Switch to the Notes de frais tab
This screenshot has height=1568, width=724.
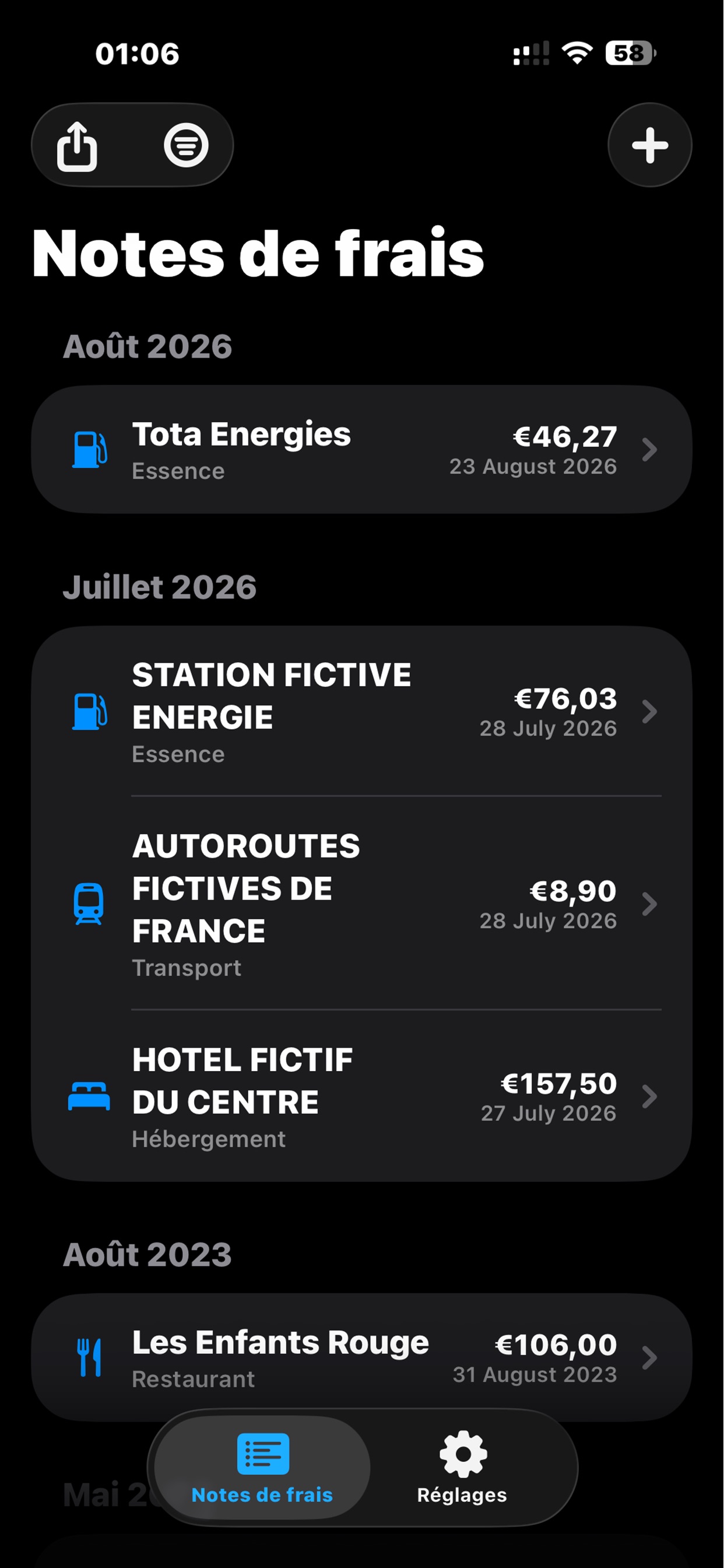[262, 1468]
